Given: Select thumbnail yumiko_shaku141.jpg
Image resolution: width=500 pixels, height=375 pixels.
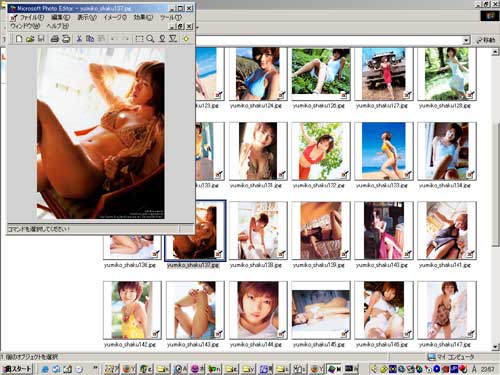Looking at the screenshot, I should tap(447, 230).
